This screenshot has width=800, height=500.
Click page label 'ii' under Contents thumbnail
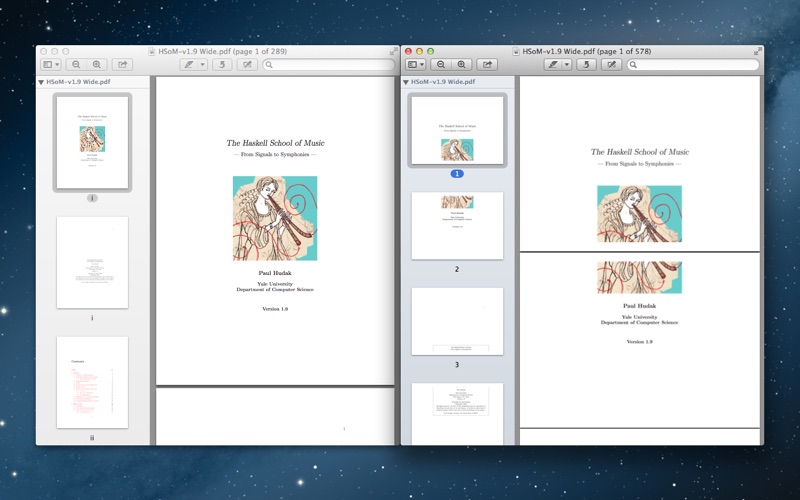click(92, 438)
